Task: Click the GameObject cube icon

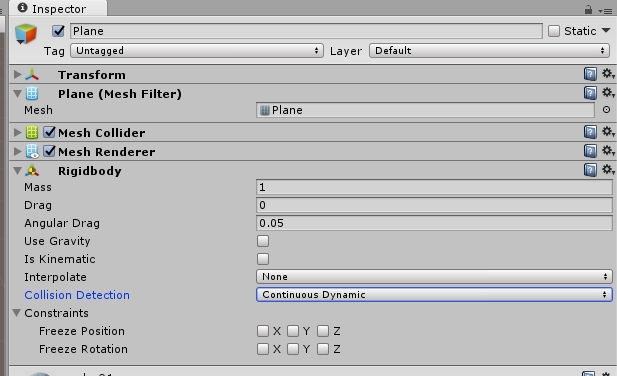Action: tap(26, 34)
